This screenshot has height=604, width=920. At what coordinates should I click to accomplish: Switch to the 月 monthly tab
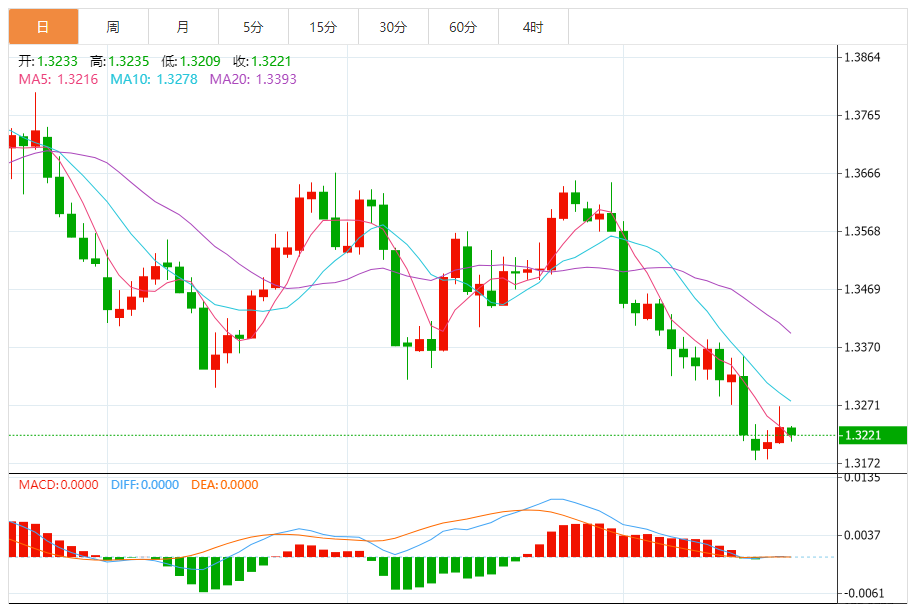[183, 27]
